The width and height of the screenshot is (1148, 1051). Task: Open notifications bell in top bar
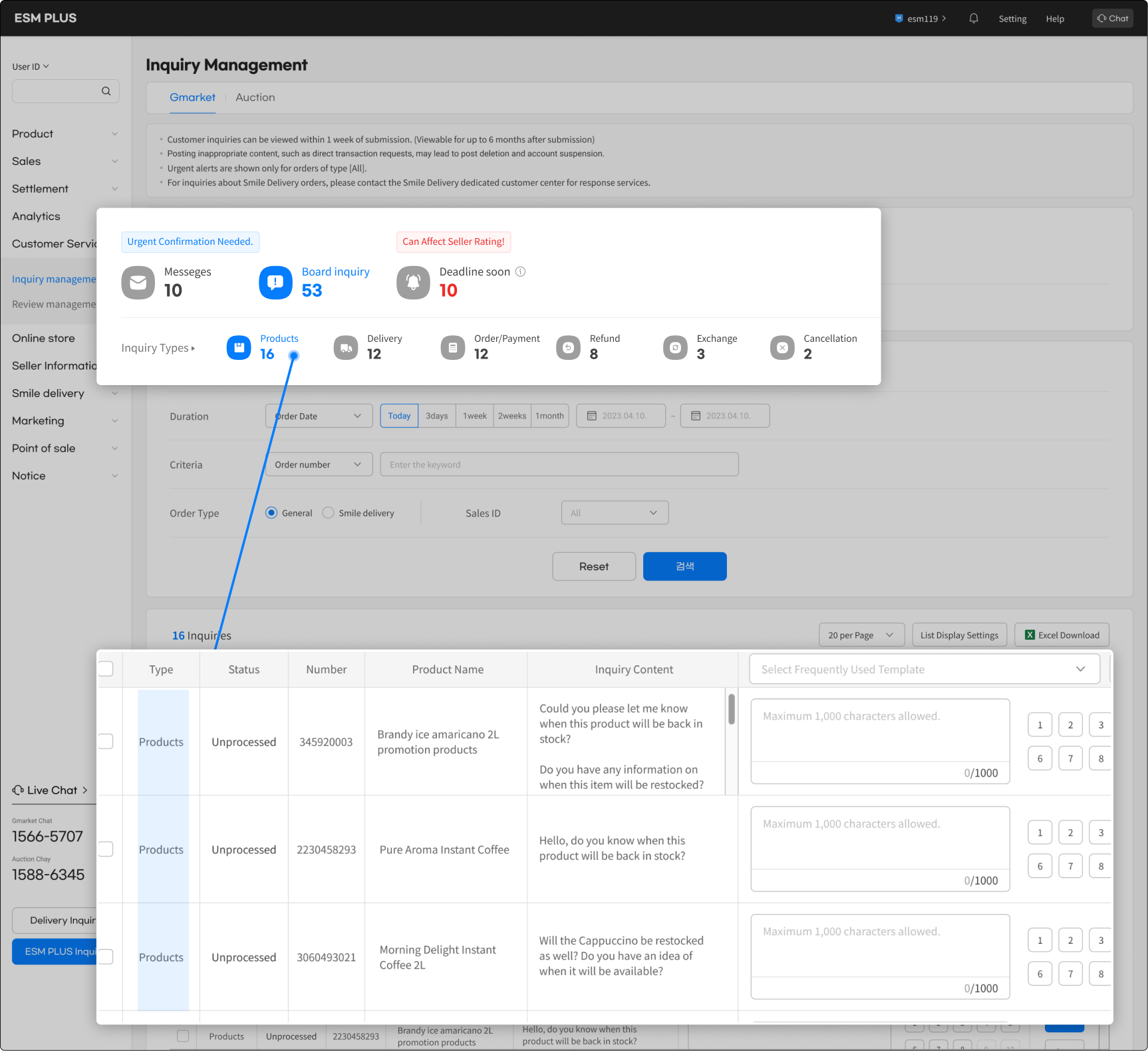[974, 19]
